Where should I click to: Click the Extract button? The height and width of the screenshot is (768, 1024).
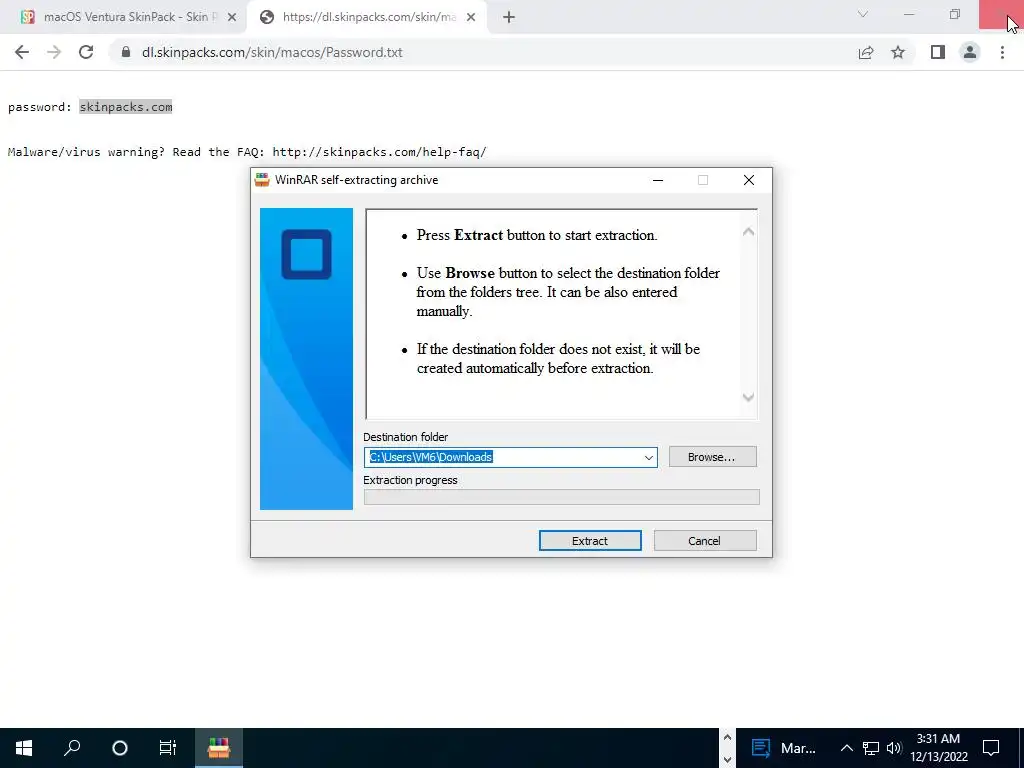[x=590, y=541]
